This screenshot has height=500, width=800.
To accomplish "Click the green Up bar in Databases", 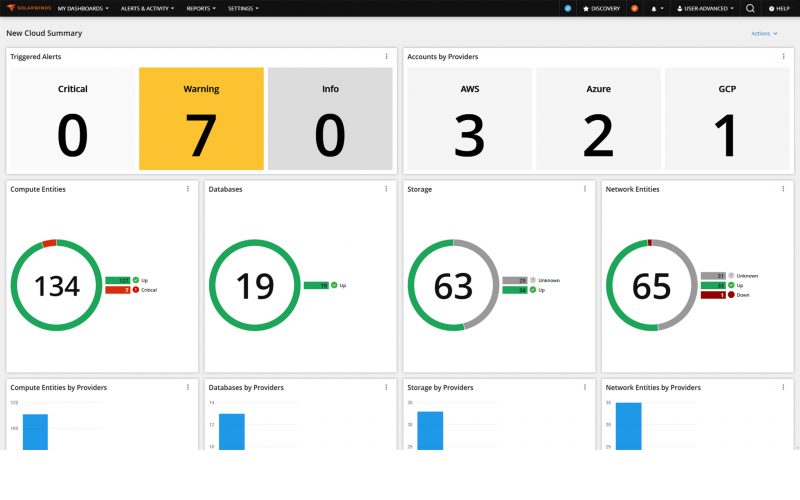I will (316, 285).
